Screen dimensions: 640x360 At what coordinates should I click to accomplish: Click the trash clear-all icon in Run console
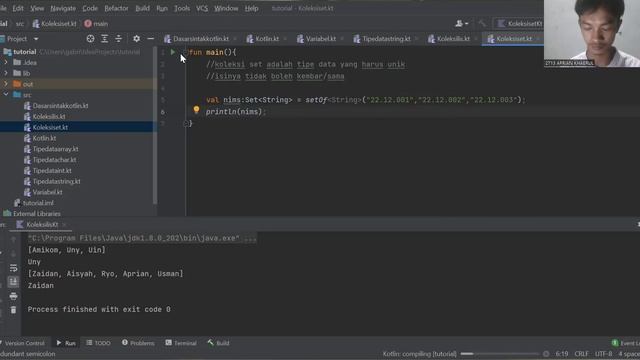pos(13,310)
